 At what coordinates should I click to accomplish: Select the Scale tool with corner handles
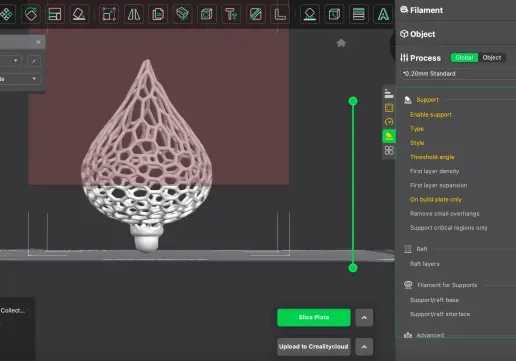tap(109, 14)
